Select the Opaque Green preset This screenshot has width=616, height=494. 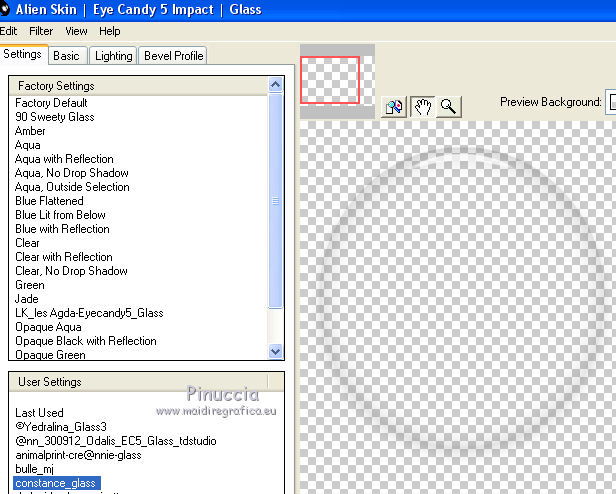click(50, 355)
